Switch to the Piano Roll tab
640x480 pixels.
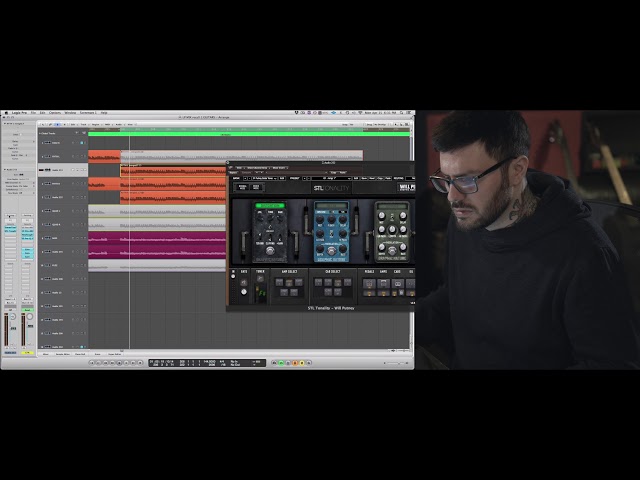pyautogui.click(x=80, y=354)
